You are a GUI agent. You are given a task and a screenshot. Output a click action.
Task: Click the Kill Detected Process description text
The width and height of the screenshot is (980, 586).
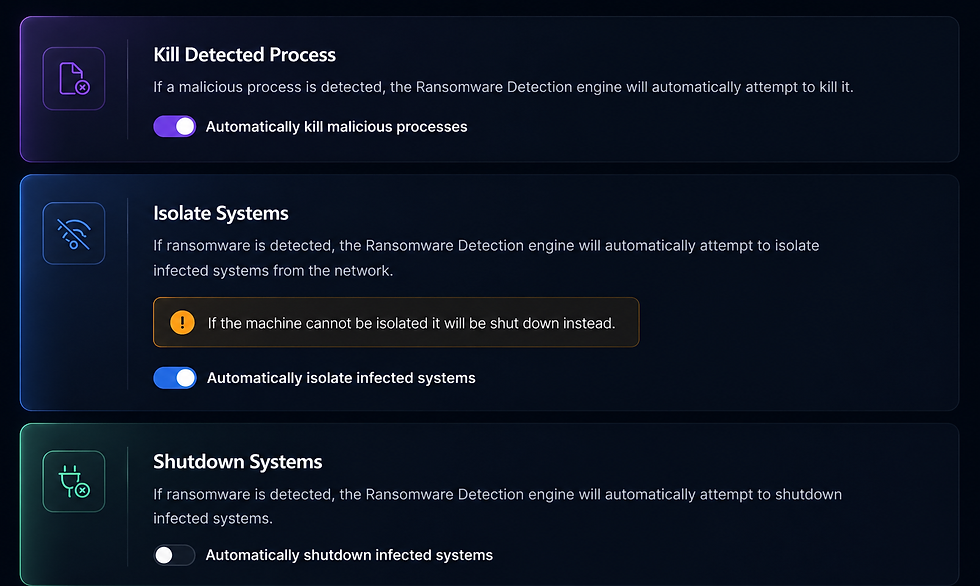503,87
